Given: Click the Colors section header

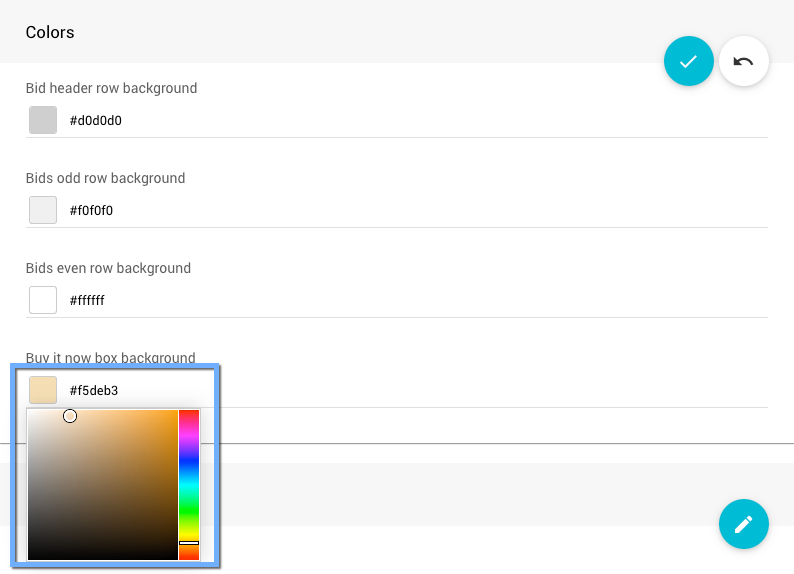Looking at the screenshot, I should [x=50, y=33].
